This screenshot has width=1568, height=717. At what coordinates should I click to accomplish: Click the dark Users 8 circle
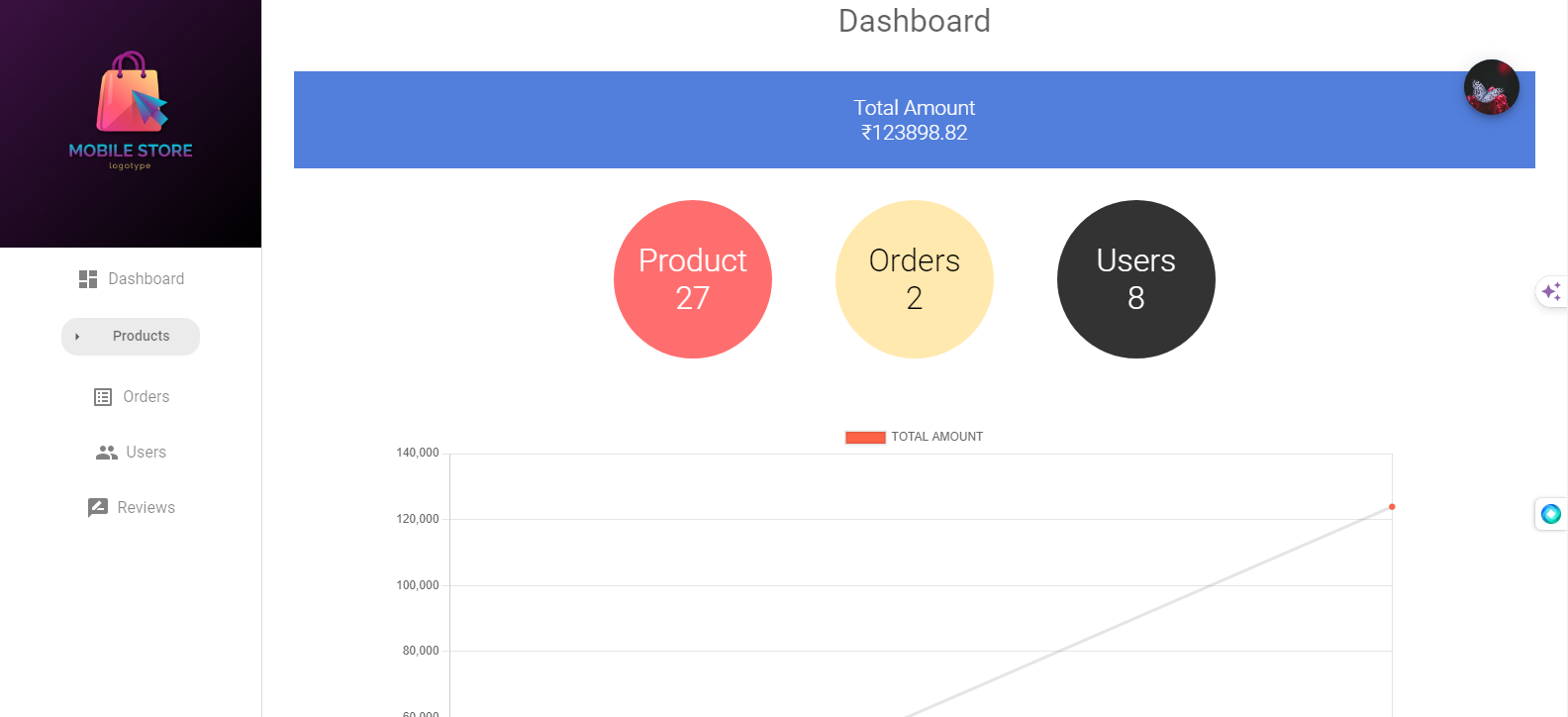1136,279
